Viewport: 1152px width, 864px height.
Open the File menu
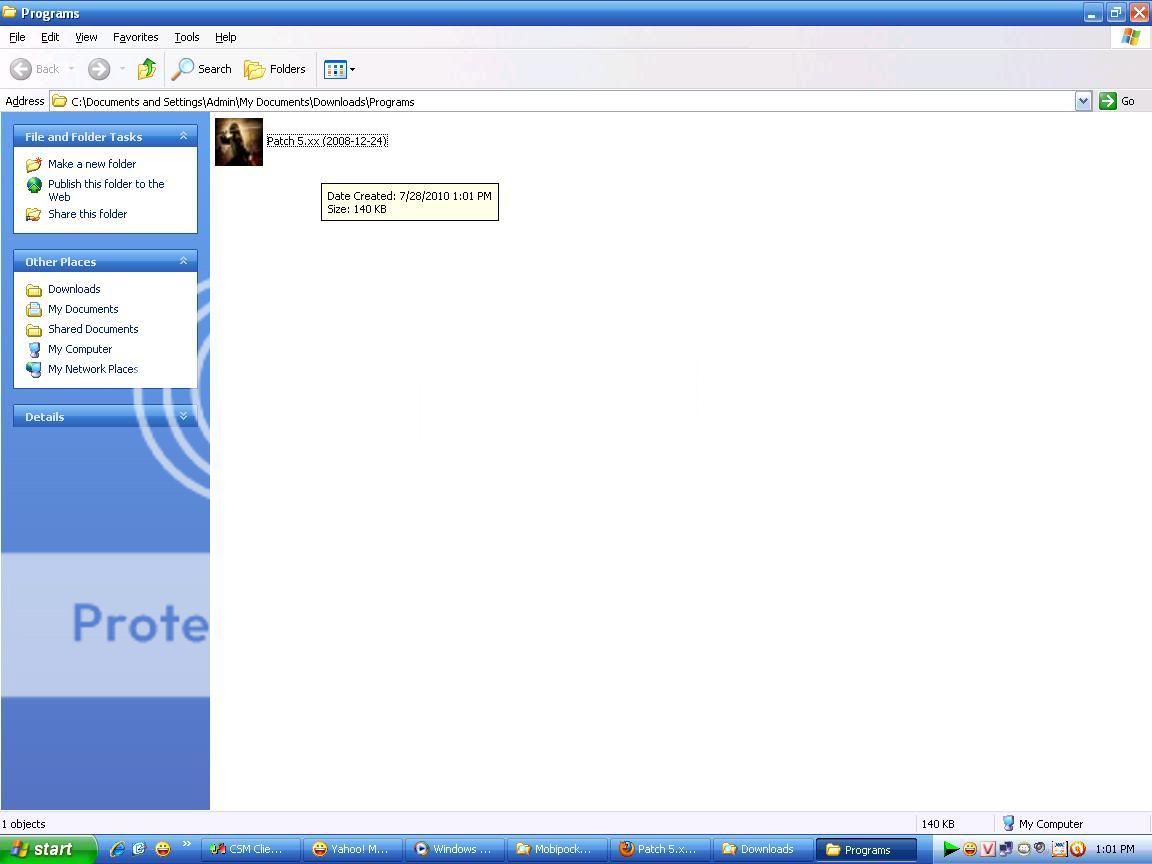coord(17,37)
